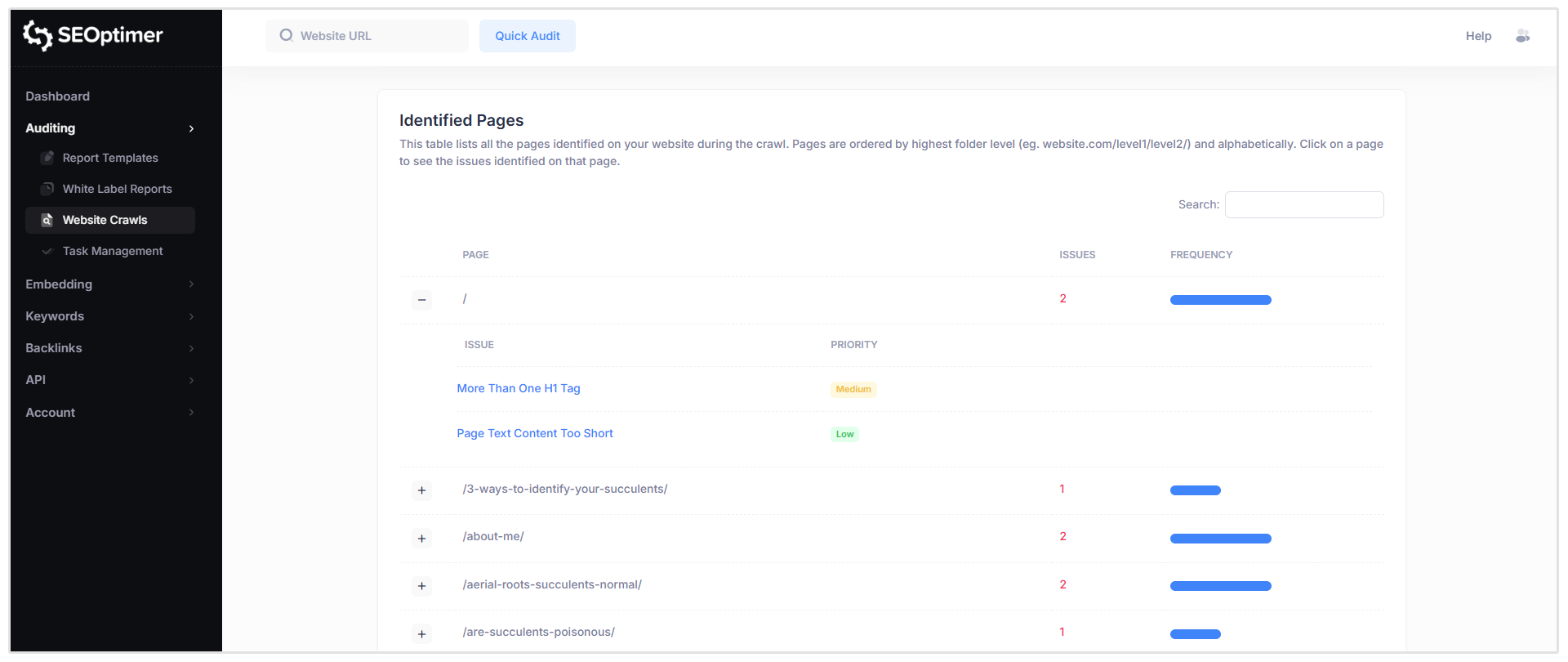Screen dimensions: 1568x662
Task: Click the Website Crawls sidebar icon
Action: point(47,220)
